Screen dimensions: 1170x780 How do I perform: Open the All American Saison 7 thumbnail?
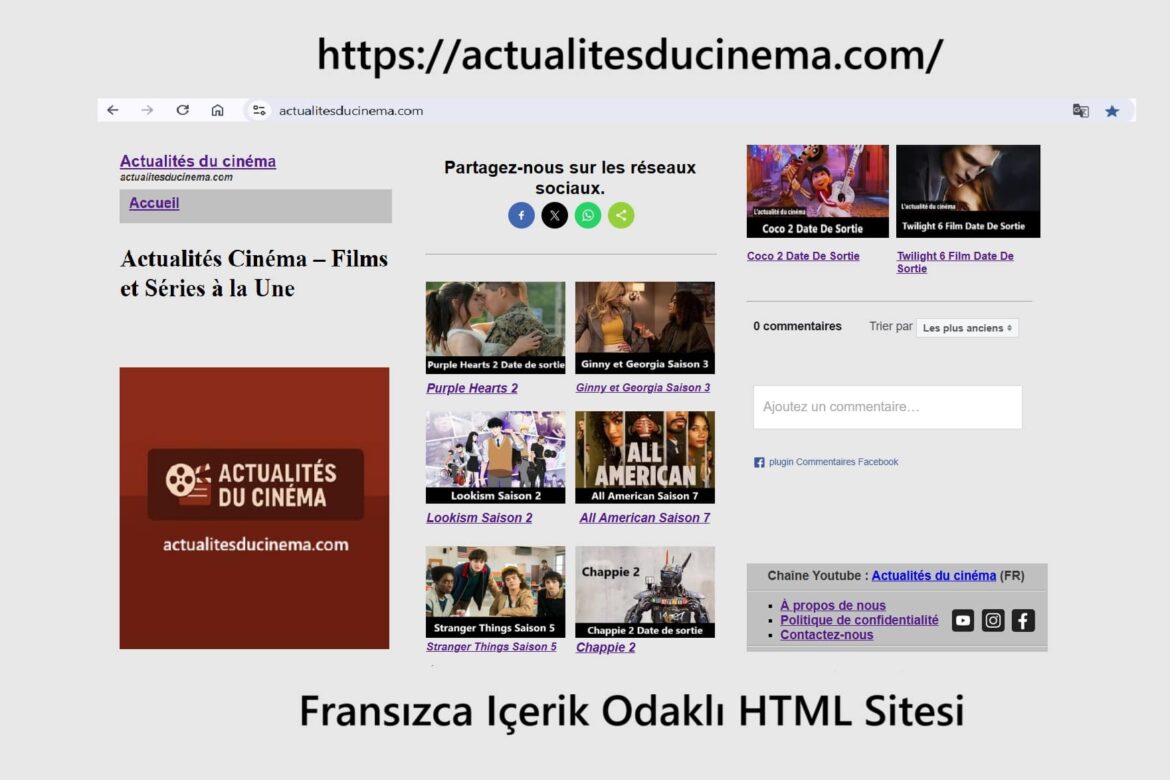[644, 457]
